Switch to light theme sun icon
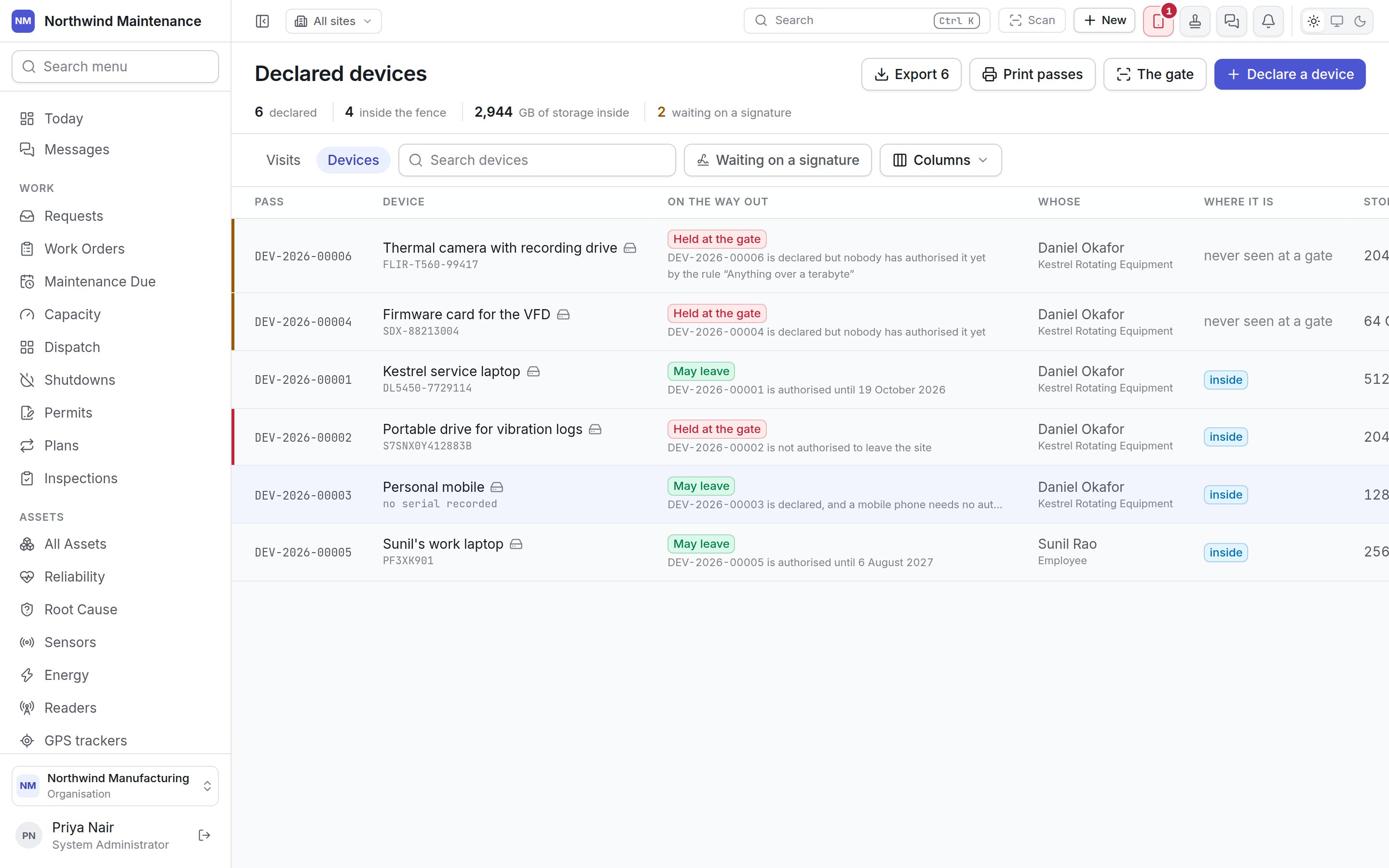Image resolution: width=1389 pixels, height=868 pixels. pyautogui.click(x=1314, y=21)
